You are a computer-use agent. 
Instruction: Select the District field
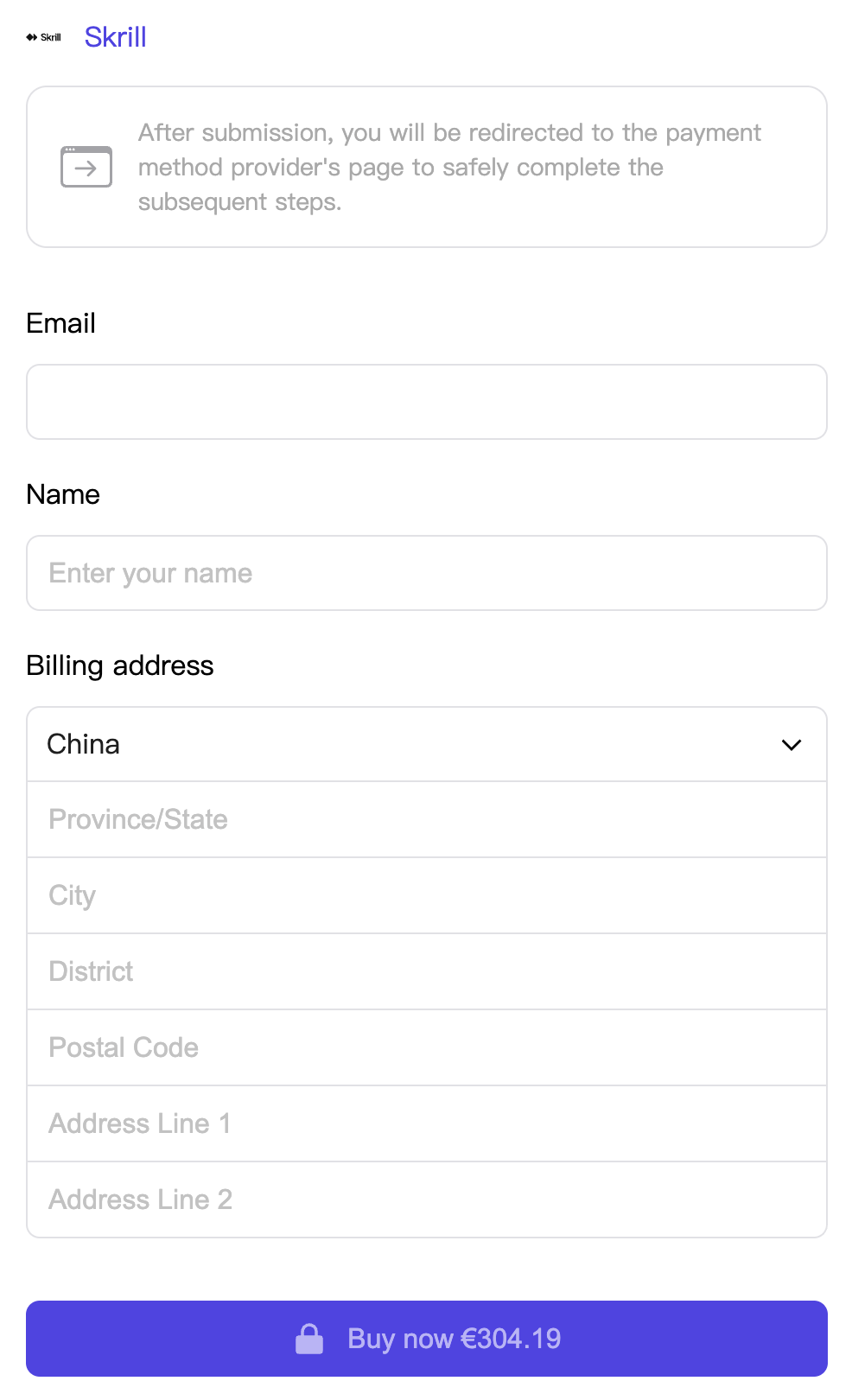pos(427,971)
